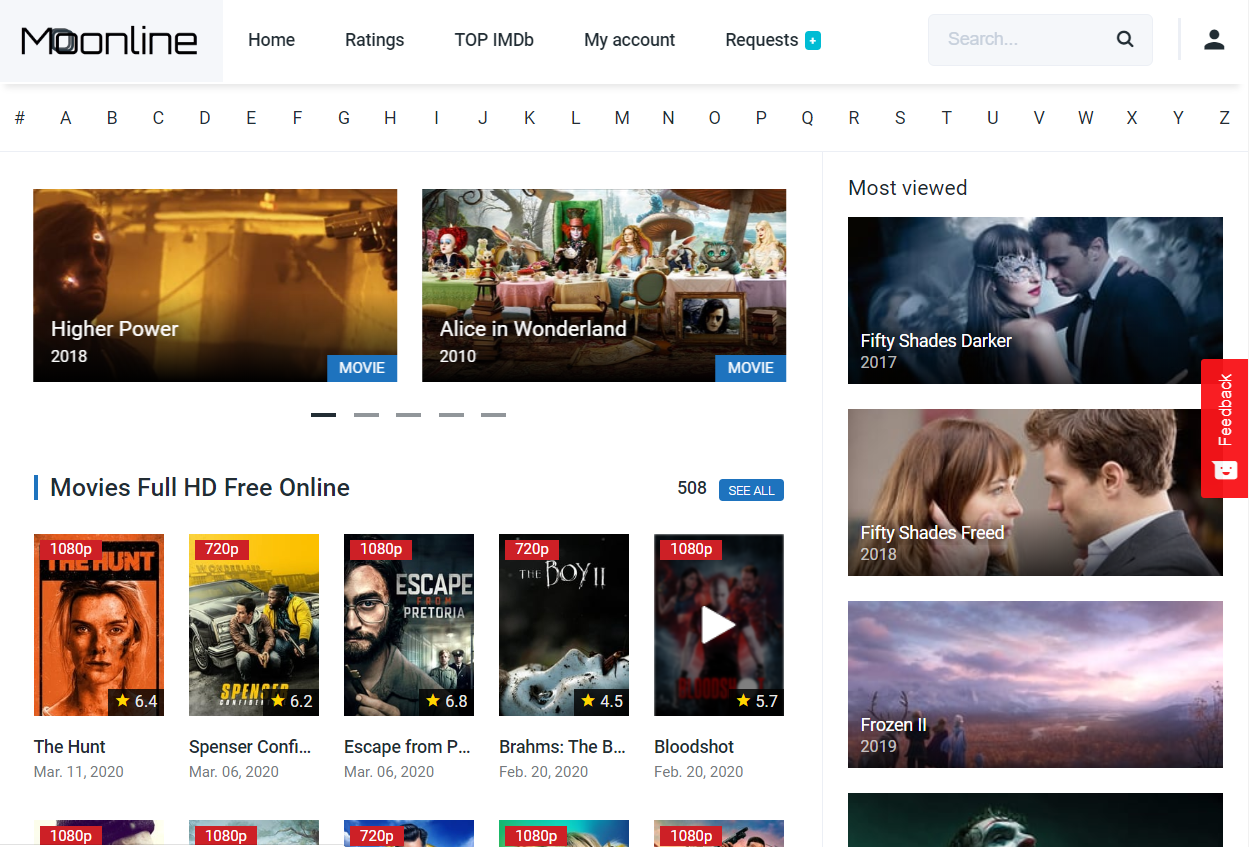Click the MOVIE tag on Alice in Wonderland
The image size is (1249, 847).
pos(751,368)
